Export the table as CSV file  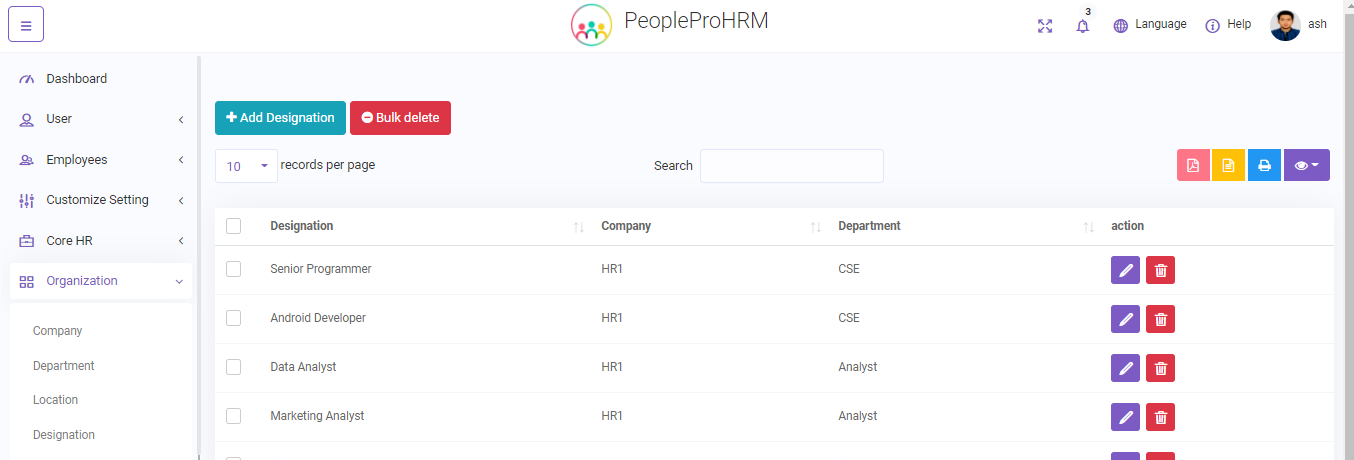pyautogui.click(x=1228, y=165)
